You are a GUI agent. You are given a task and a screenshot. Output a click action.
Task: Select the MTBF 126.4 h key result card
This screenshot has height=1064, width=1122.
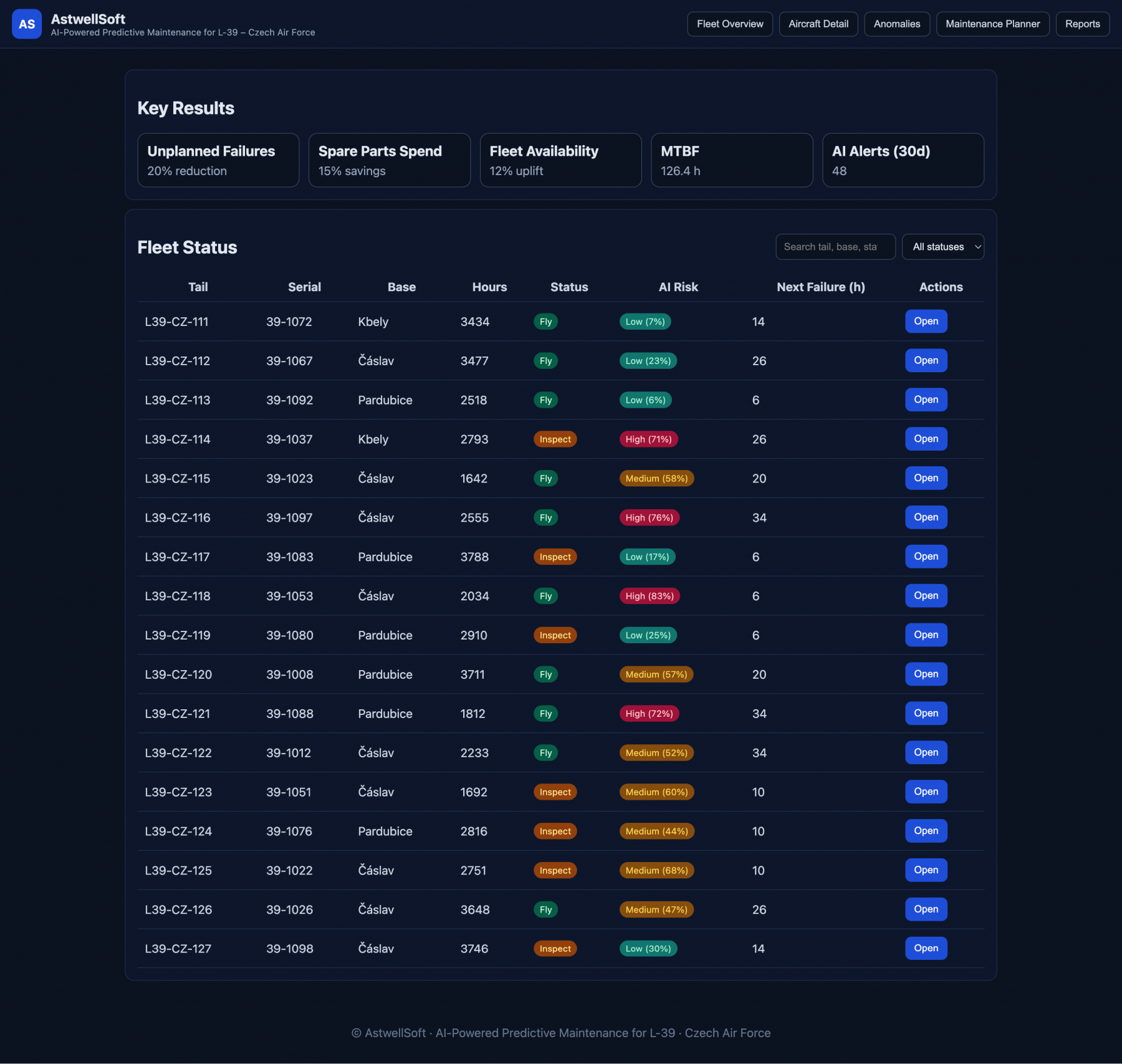[732, 160]
